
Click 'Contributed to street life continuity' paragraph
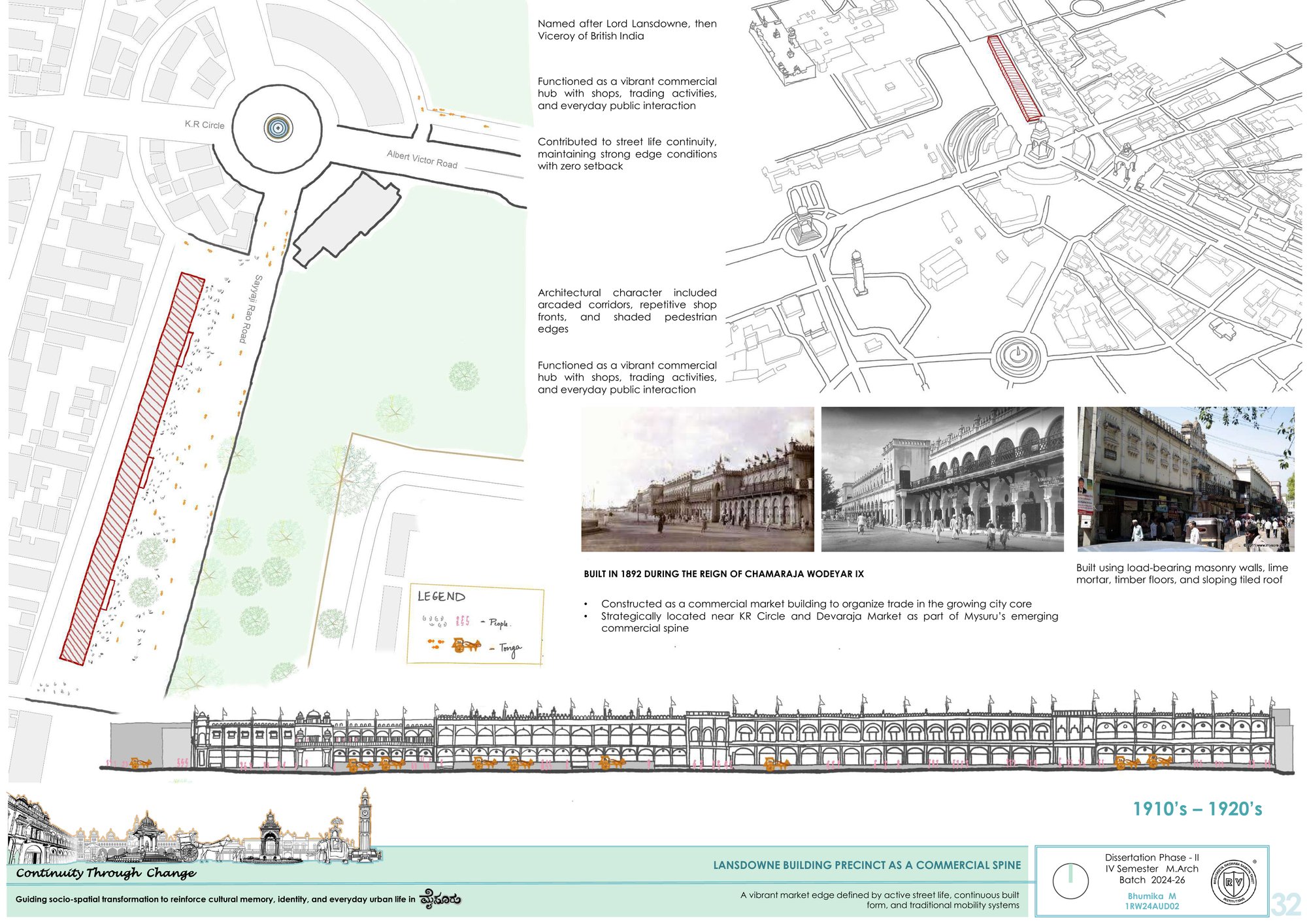point(627,154)
